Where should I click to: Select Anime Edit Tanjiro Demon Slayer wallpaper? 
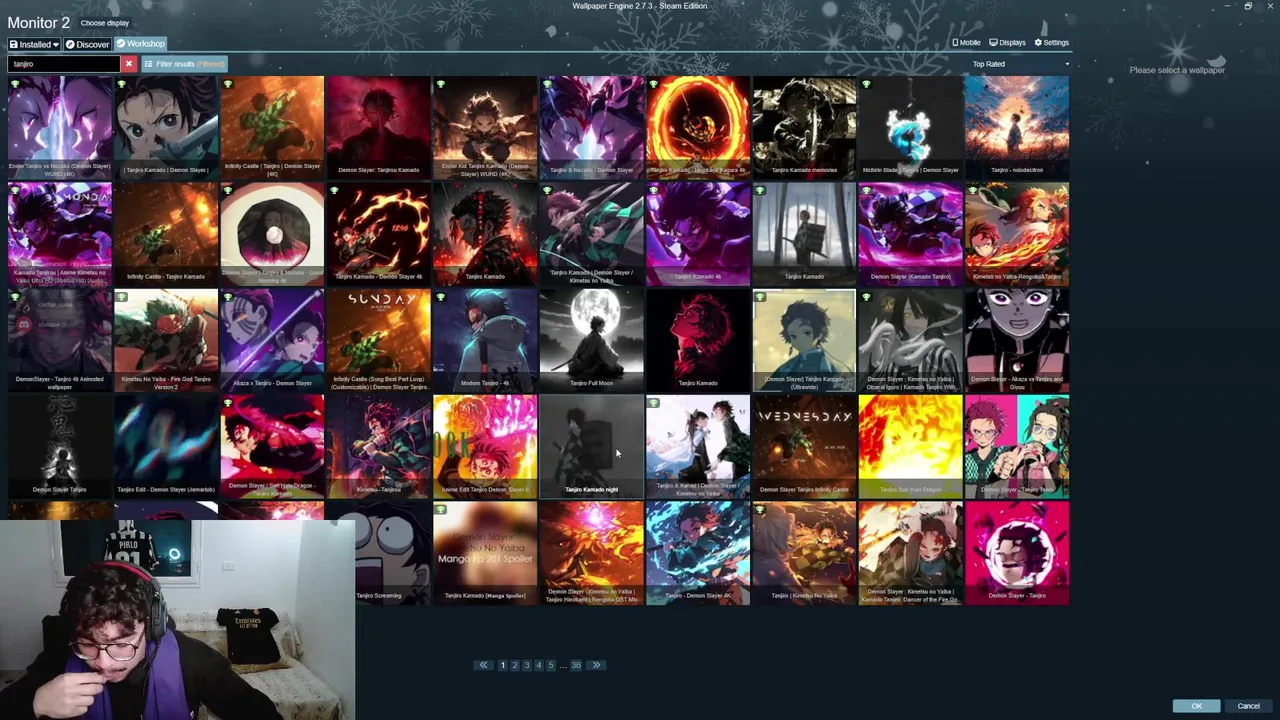[x=485, y=447]
